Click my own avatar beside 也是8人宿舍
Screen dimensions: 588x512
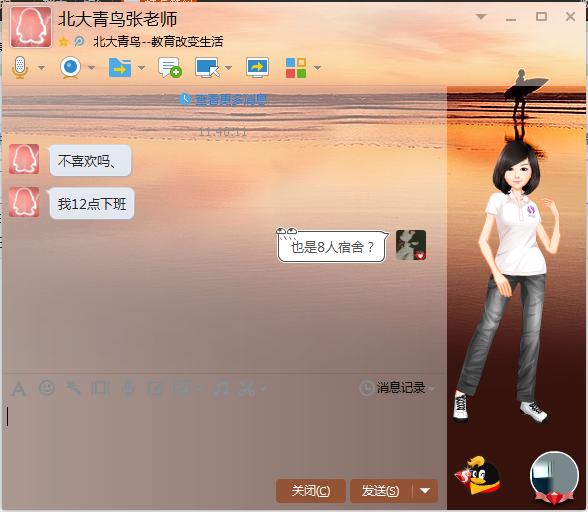pos(411,245)
